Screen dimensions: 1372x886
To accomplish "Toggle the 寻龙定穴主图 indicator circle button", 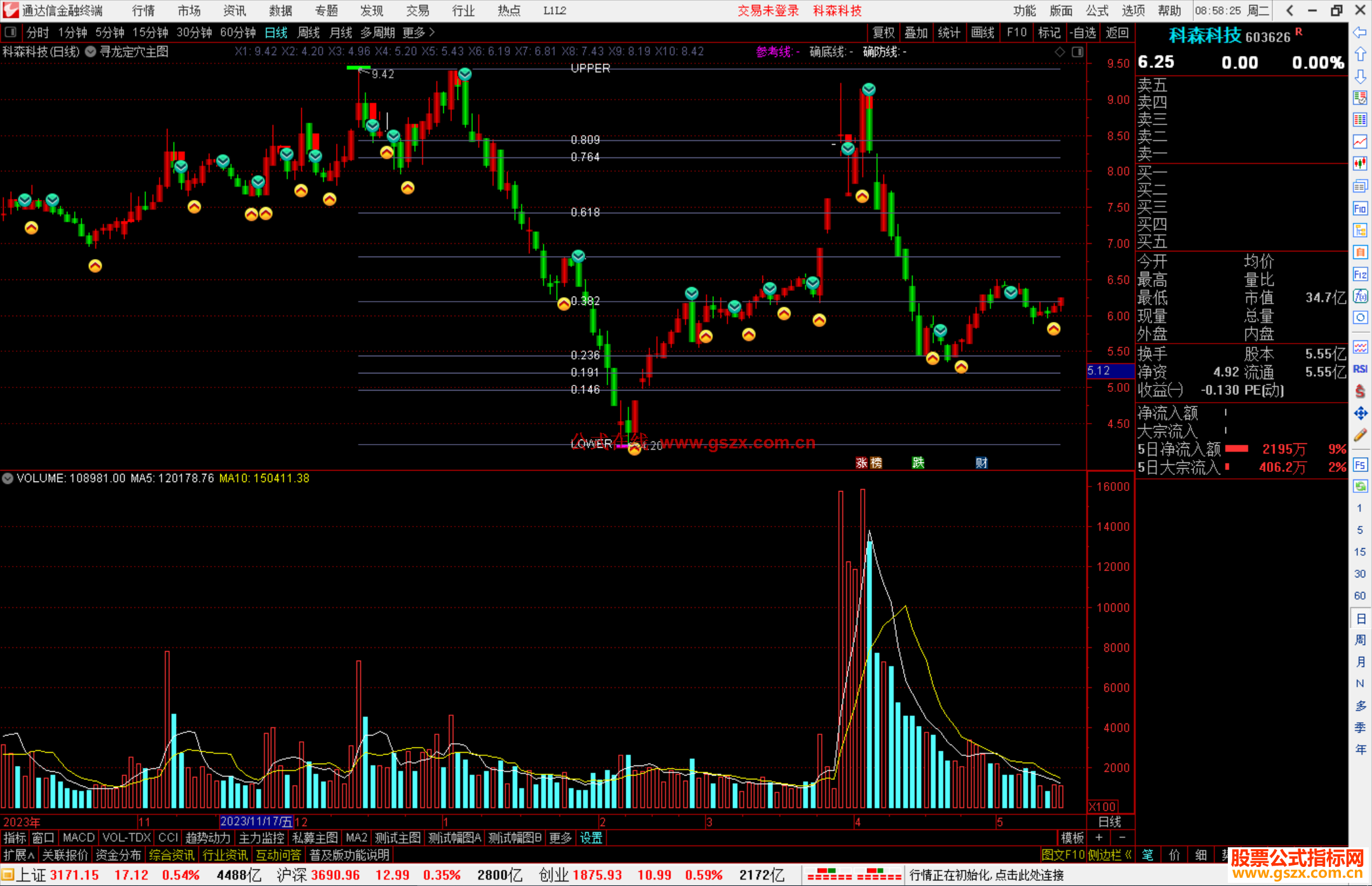I will (x=91, y=51).
